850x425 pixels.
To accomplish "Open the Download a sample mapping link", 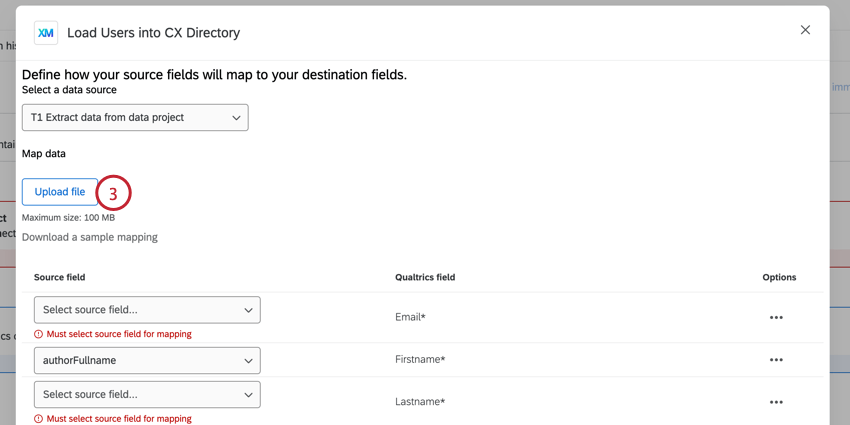I will click(90, 237).
